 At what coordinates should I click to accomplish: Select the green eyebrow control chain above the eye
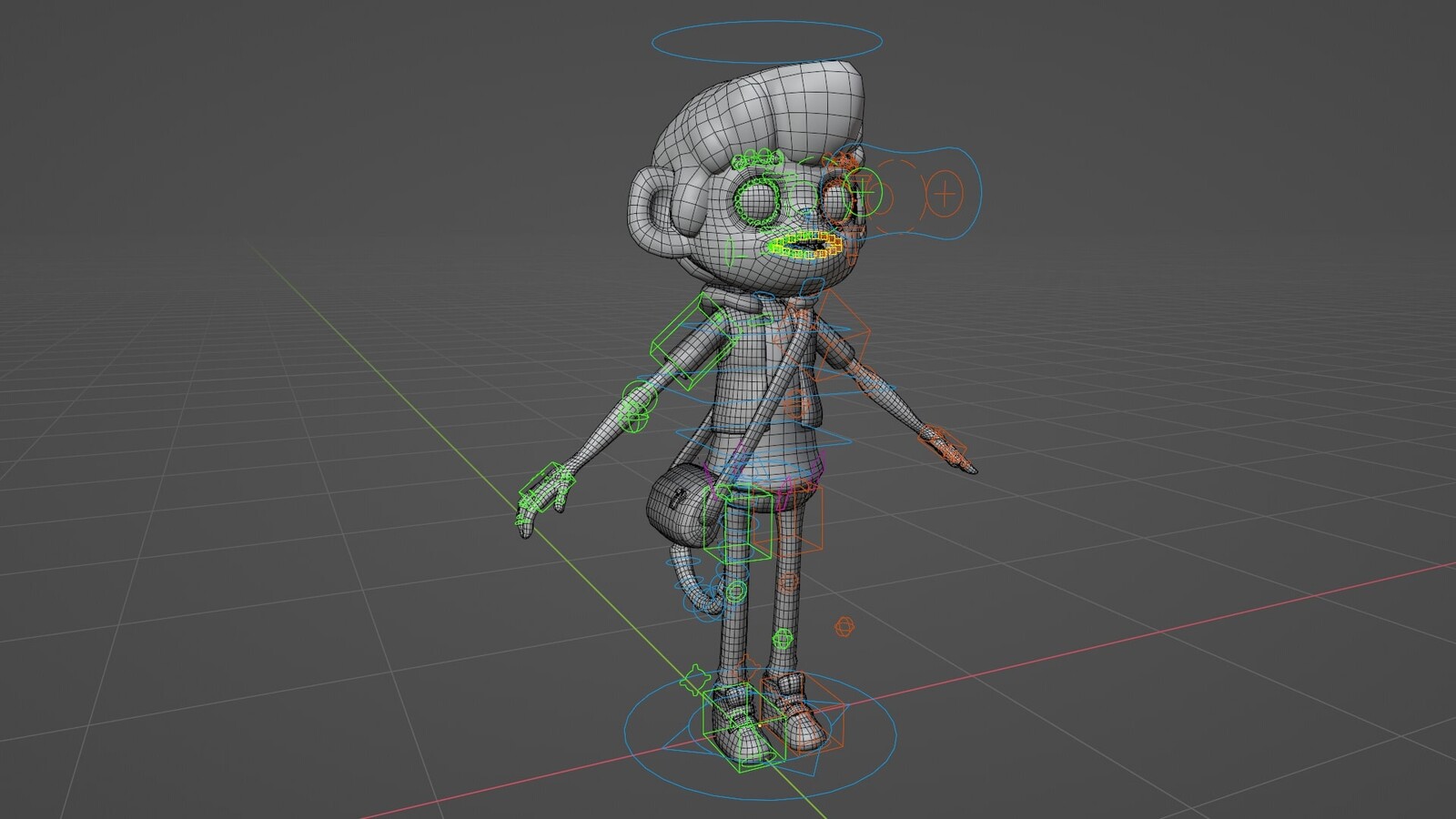point(758,161)
